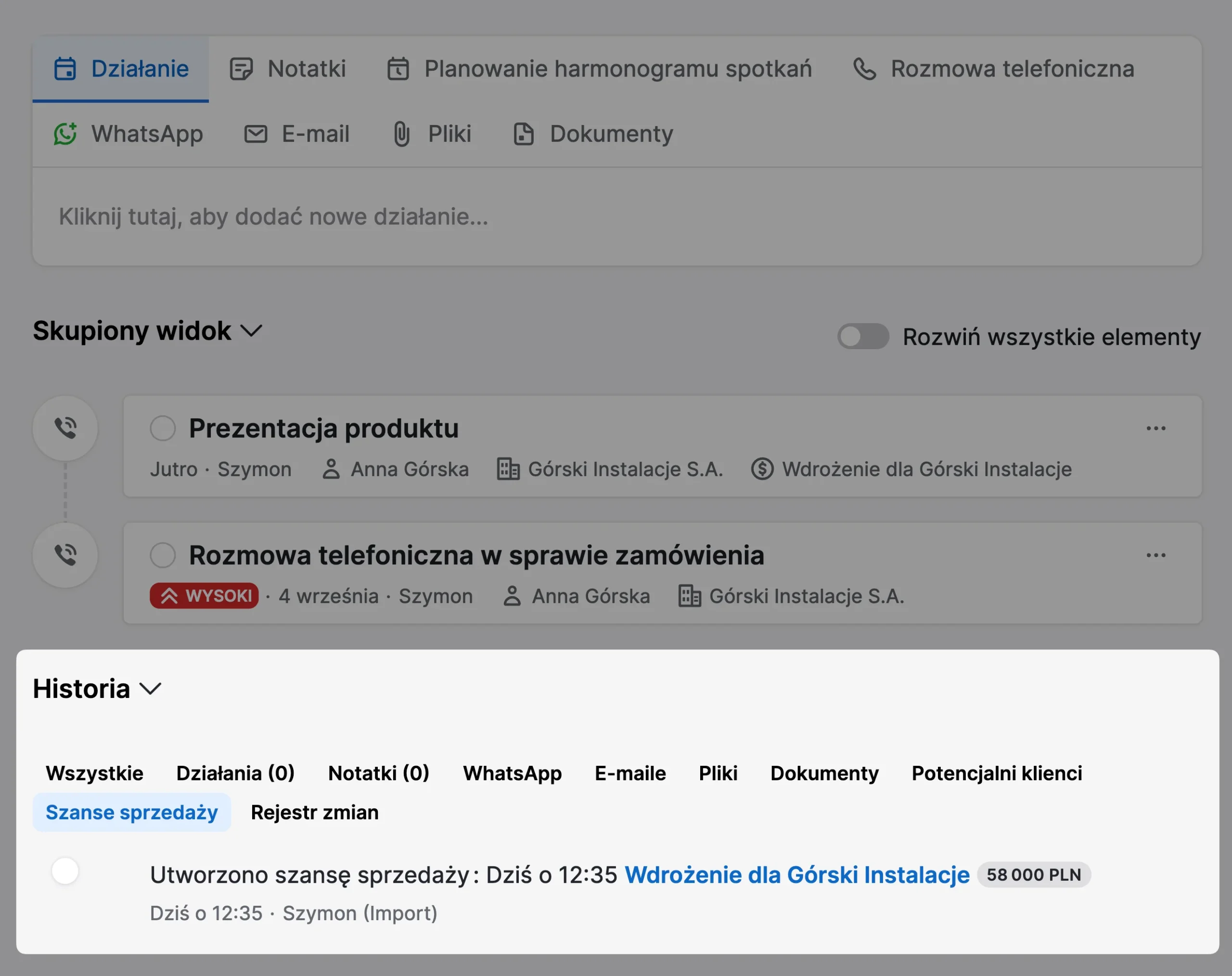Open Anna Górska in the Prezentacja produktu row
The width and height of the screenshot is (1232, 976).
tap(409, 469)
